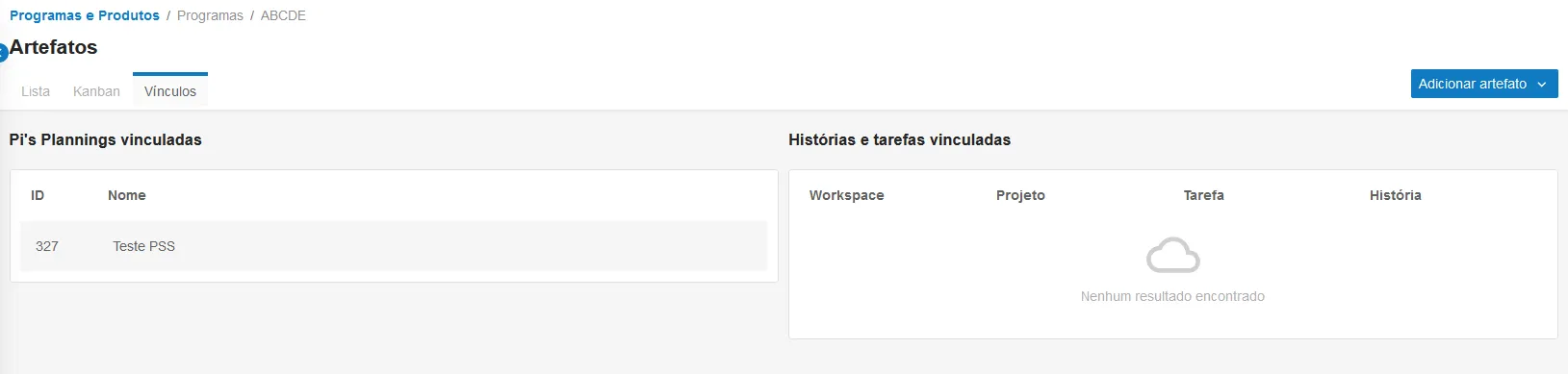Click the empty-state cloud icon

click(1172, 256)
